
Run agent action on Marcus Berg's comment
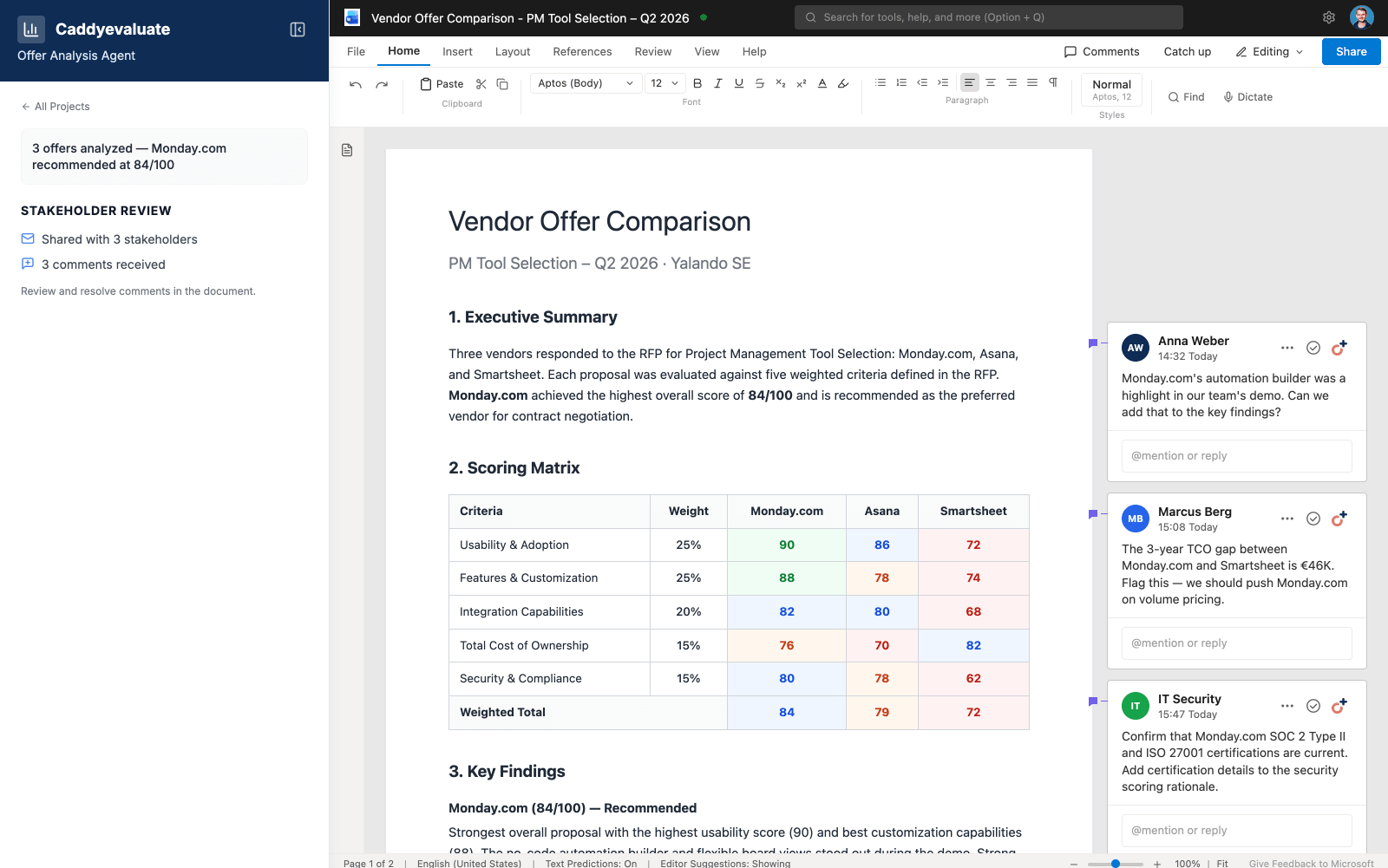coord(1339,519)
